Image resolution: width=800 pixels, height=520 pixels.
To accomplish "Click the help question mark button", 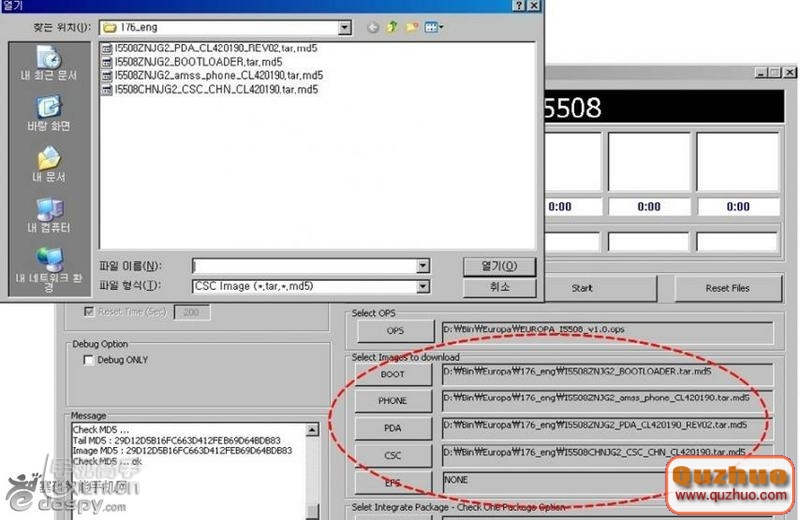I will [518, 6].
